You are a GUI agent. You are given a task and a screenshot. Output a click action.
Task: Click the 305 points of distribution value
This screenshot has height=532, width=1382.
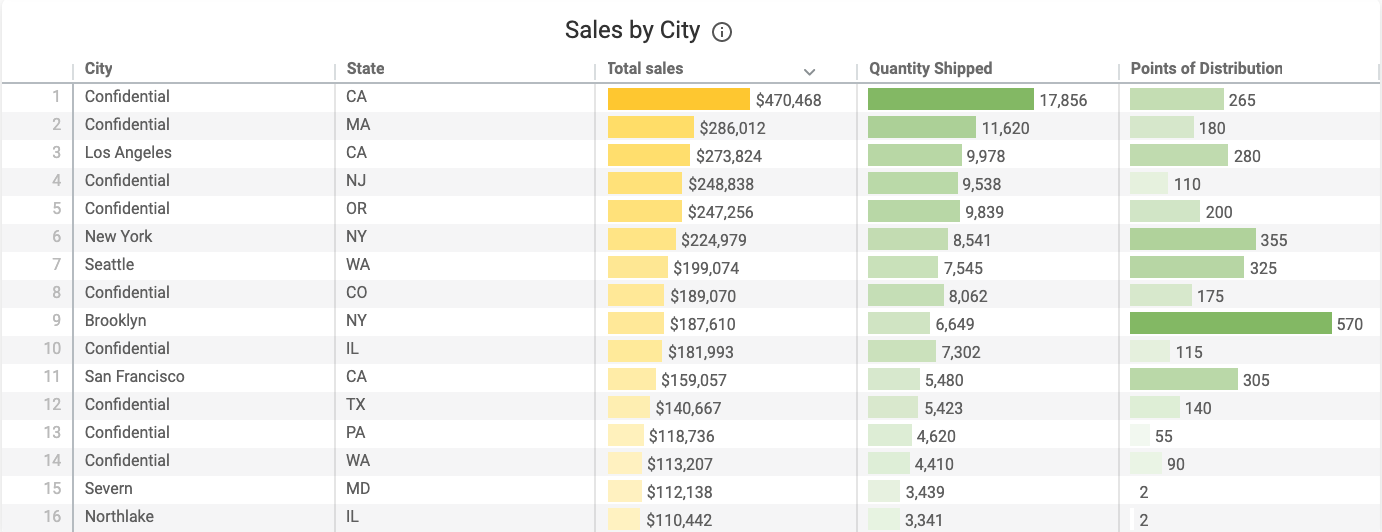[x=1256, y=380]
